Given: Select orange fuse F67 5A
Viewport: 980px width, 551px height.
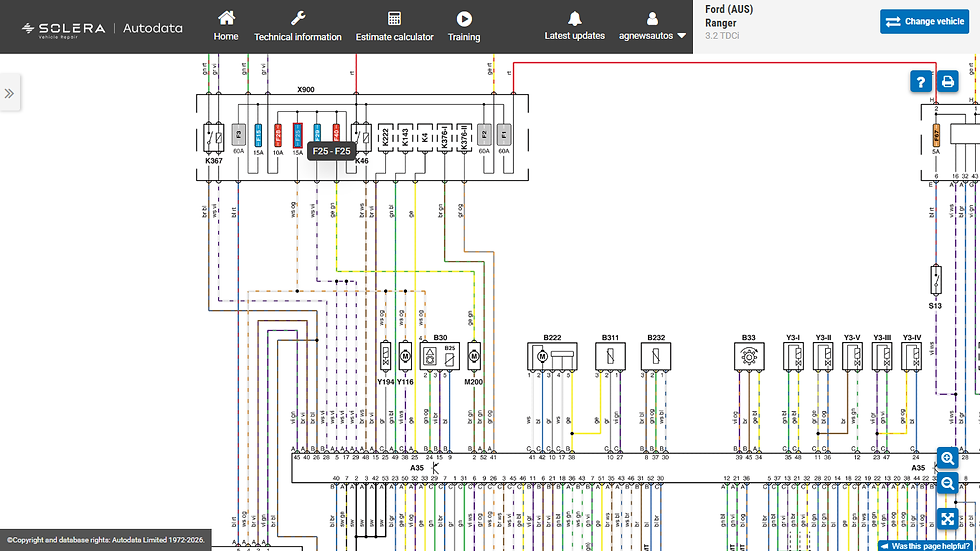Looking at the screenshot, I should [x=936, y=136].
